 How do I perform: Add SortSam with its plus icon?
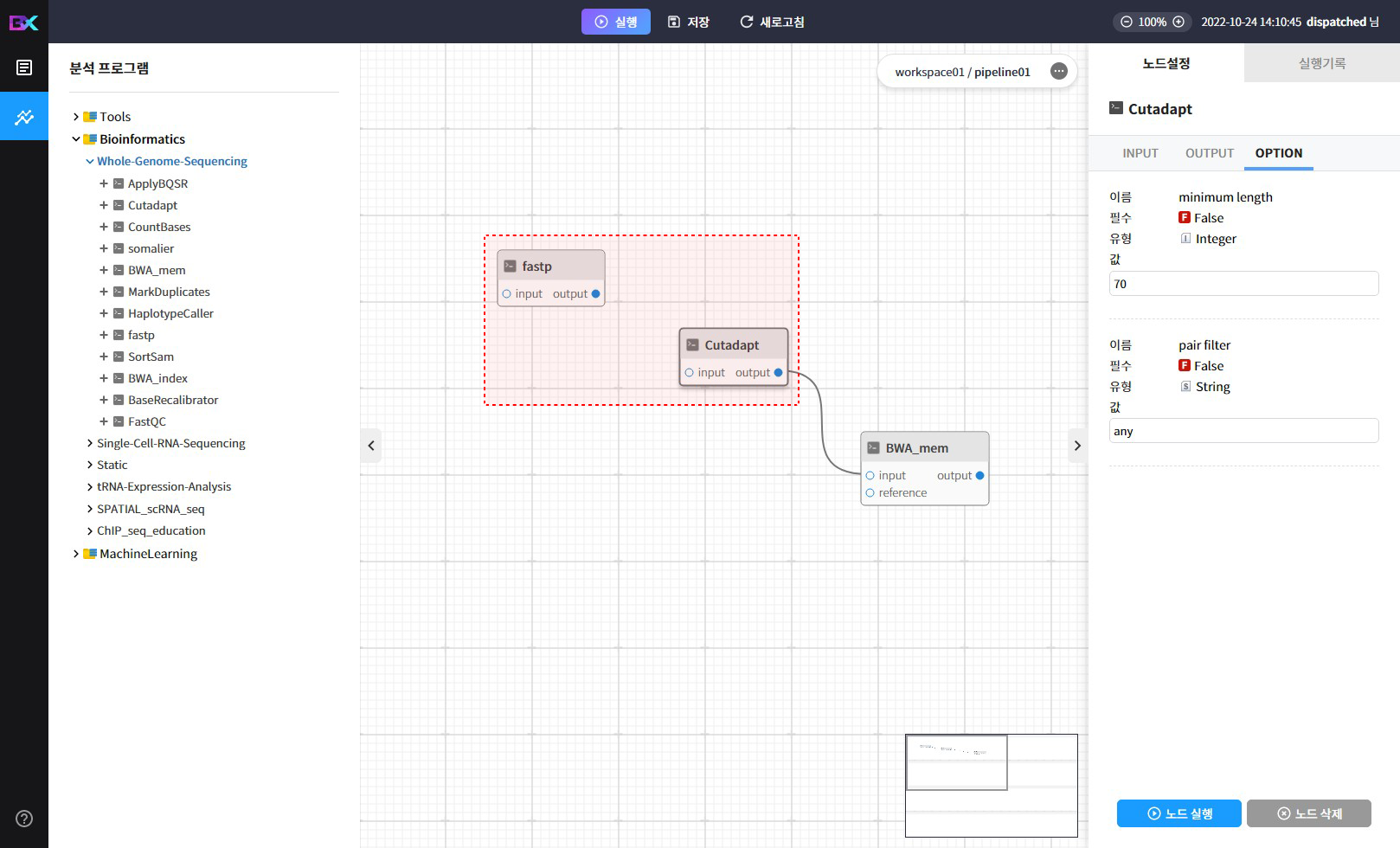tap(104, 357)
